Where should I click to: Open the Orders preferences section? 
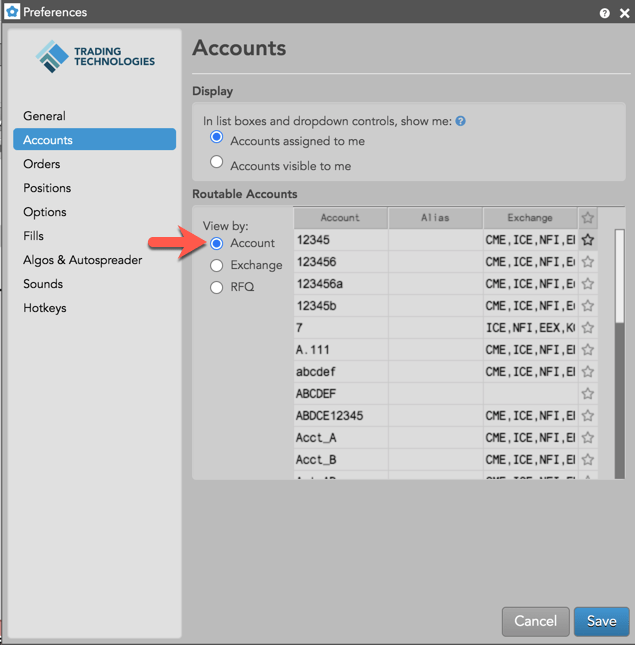pos(95,164)
